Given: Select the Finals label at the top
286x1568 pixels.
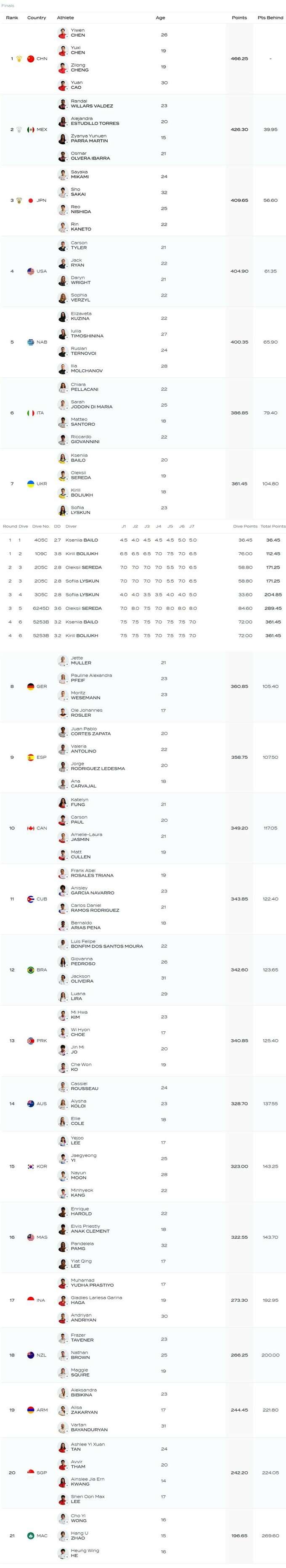Looking at the screenshot, I should point(8,5).
